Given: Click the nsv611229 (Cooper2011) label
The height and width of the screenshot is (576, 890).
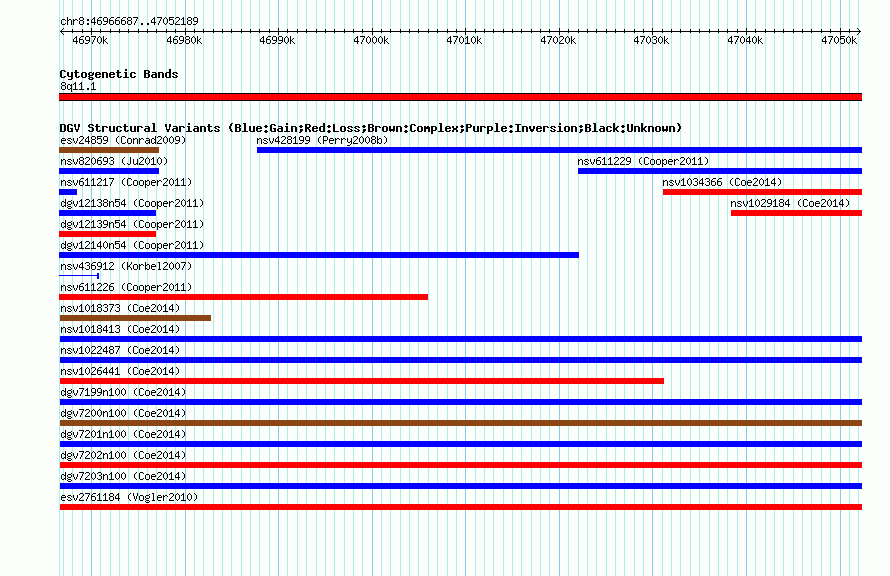Looking at the screenshot, I should (x=643, y=161).
